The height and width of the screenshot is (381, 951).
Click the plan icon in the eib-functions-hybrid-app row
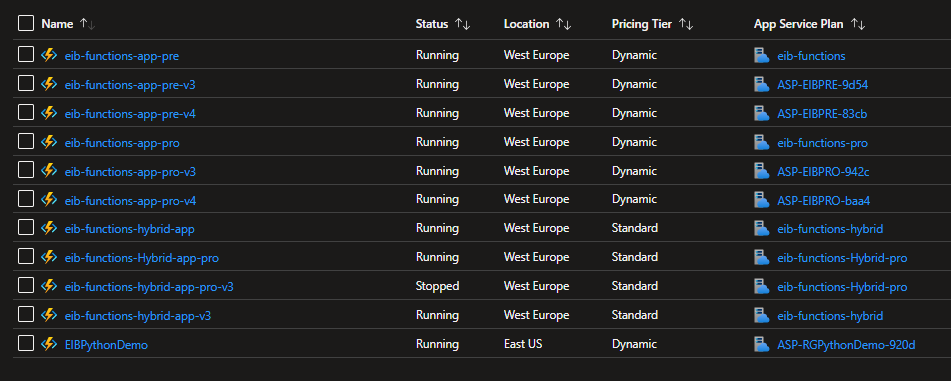click(762, 229)
